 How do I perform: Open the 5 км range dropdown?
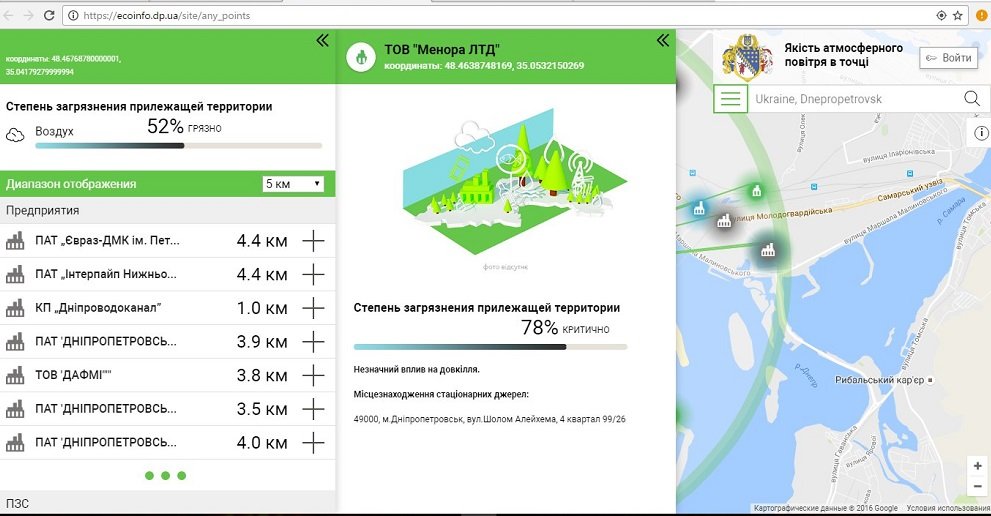coord(293,184)
